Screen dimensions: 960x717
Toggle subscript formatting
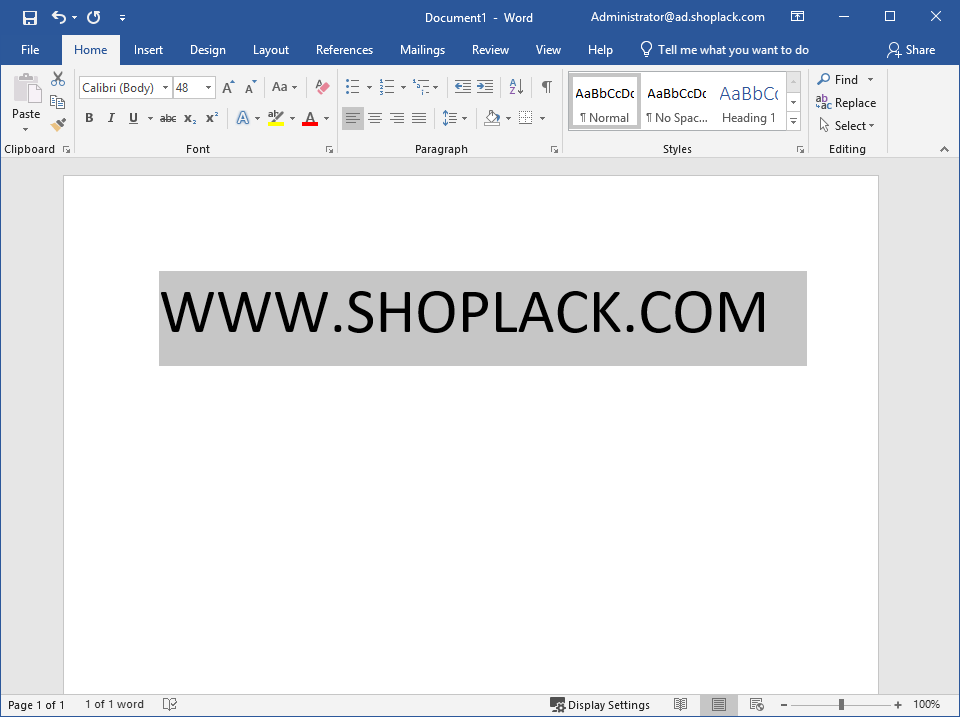(x=190, y=118)
